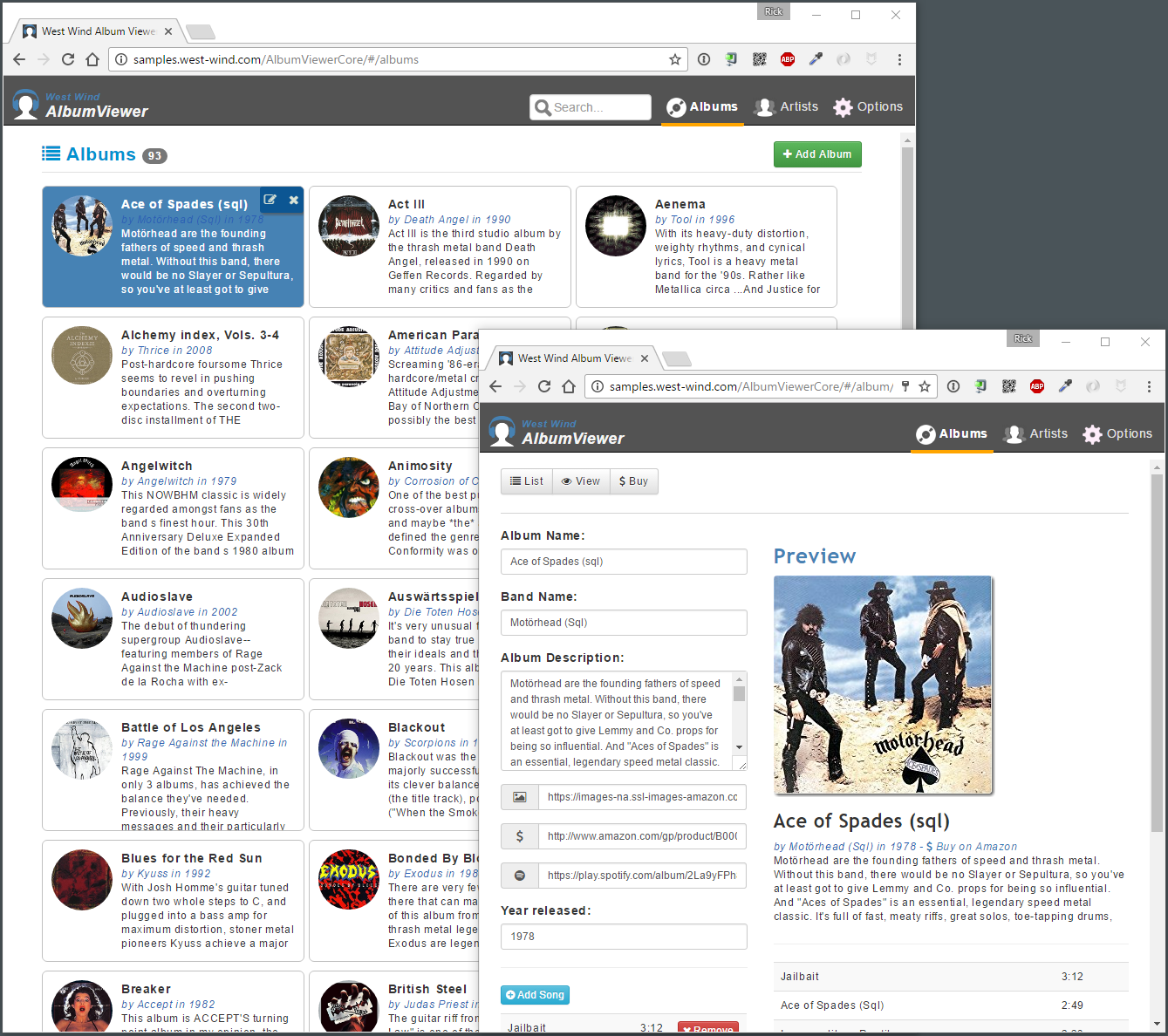Image resolution: width=1168 pixels, height=1036 pixels.
Task: Click the Spotify URL icon
Action: (520, 876)
